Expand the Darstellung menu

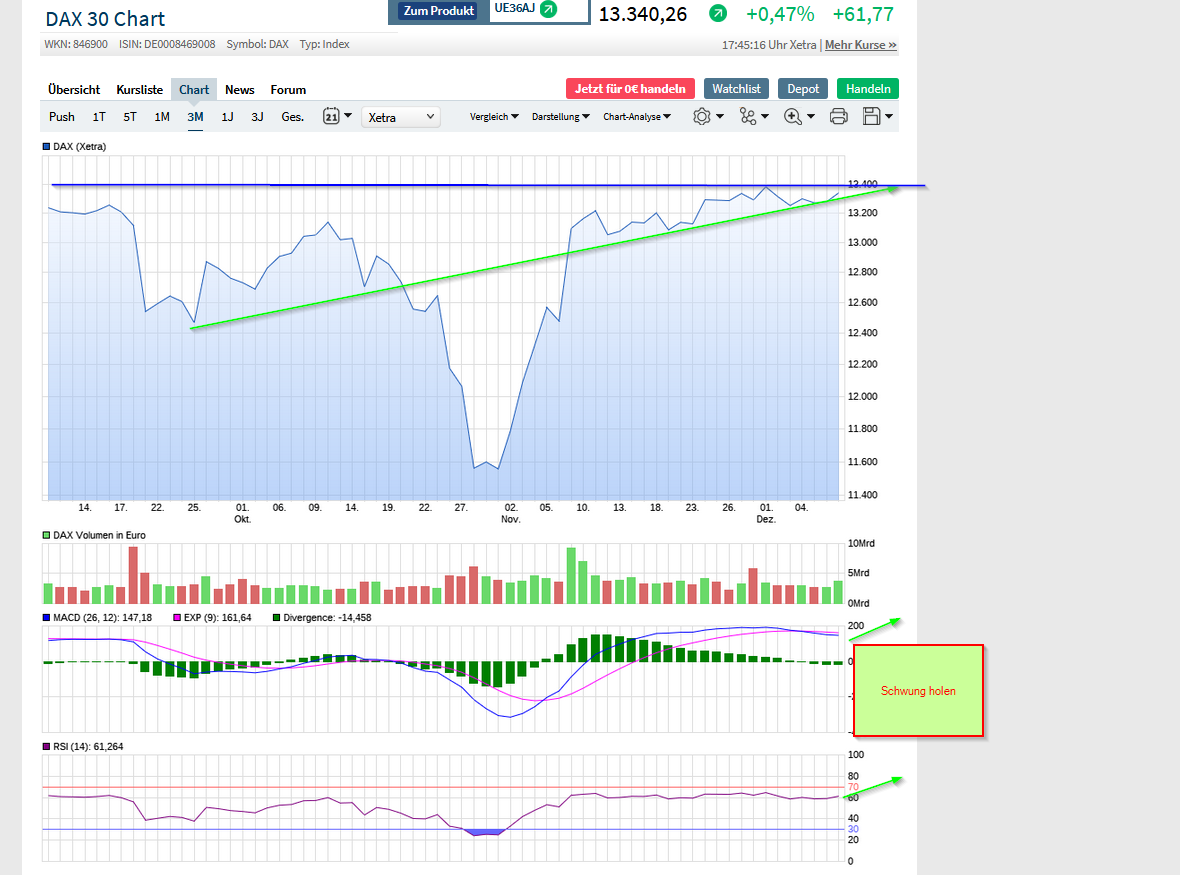[561, 117]
